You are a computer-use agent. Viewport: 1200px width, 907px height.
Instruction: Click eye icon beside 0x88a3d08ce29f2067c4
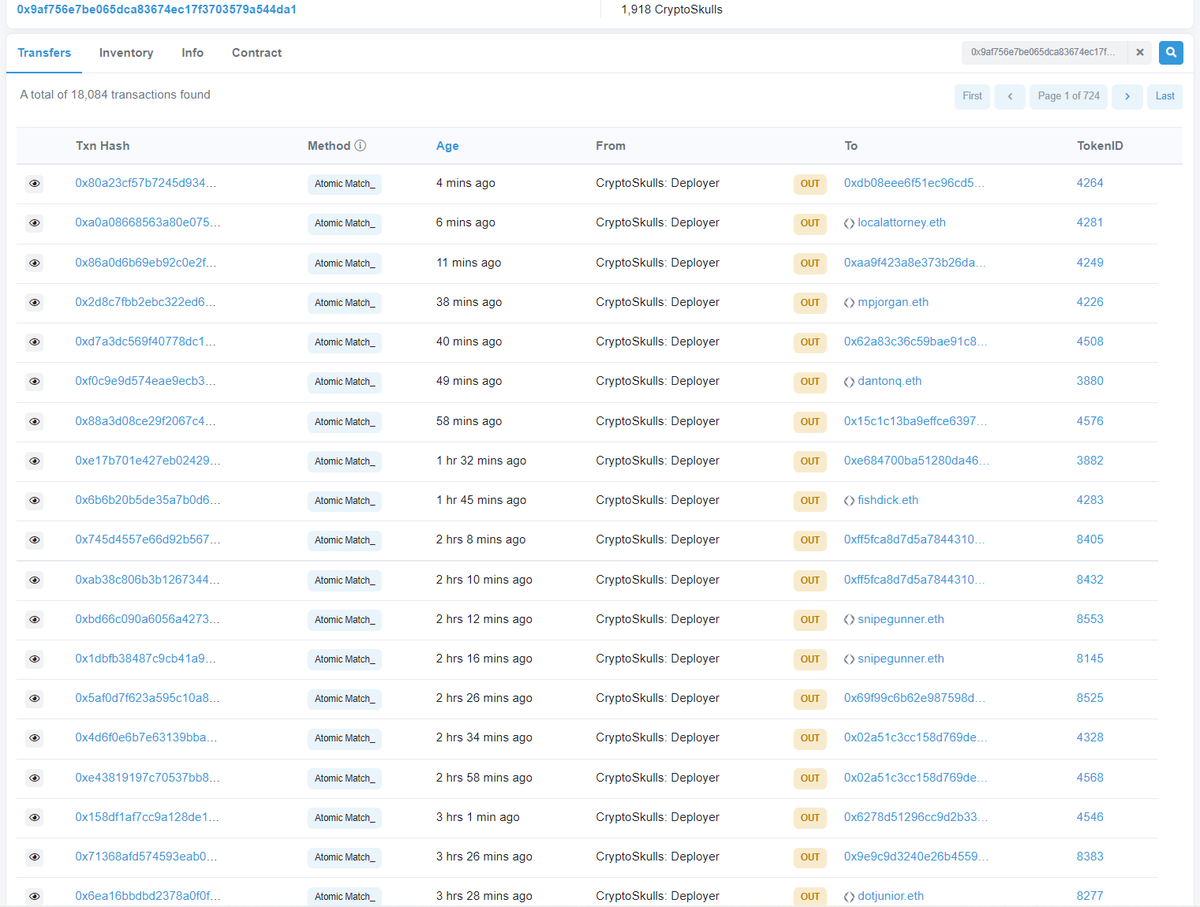pos(34,422)
